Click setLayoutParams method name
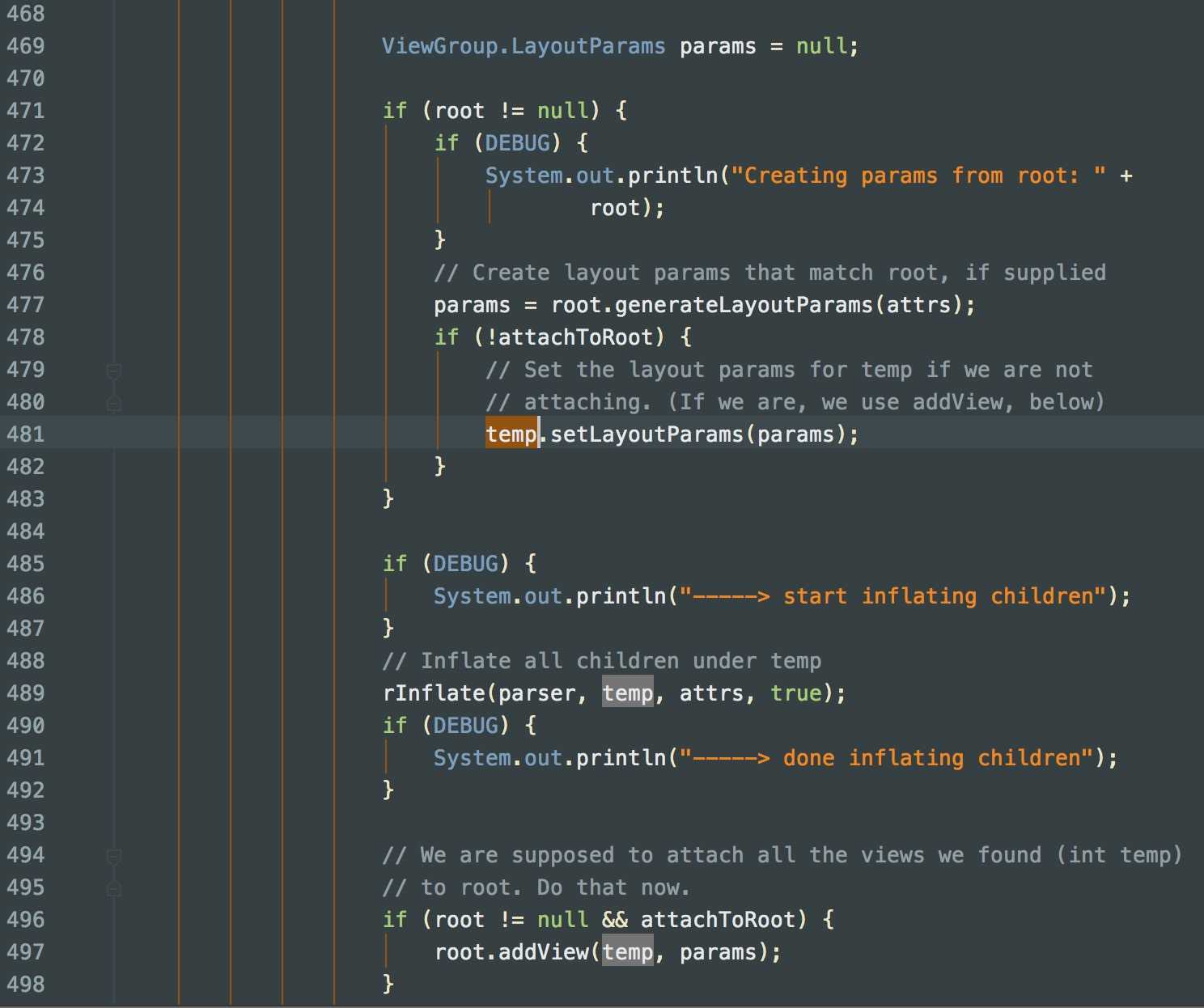1204x1008 pixels. (647, 434)
